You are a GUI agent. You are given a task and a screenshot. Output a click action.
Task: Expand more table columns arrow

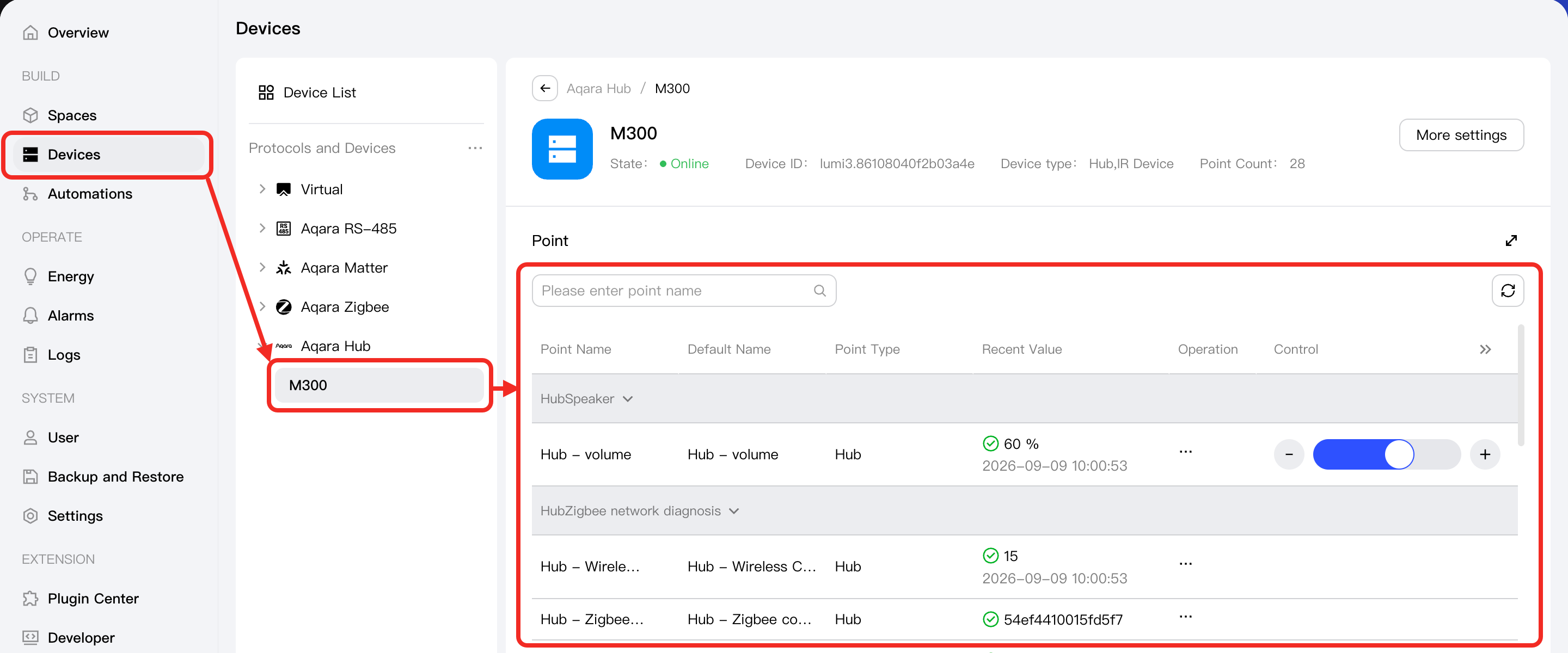tap(1485, 349)
